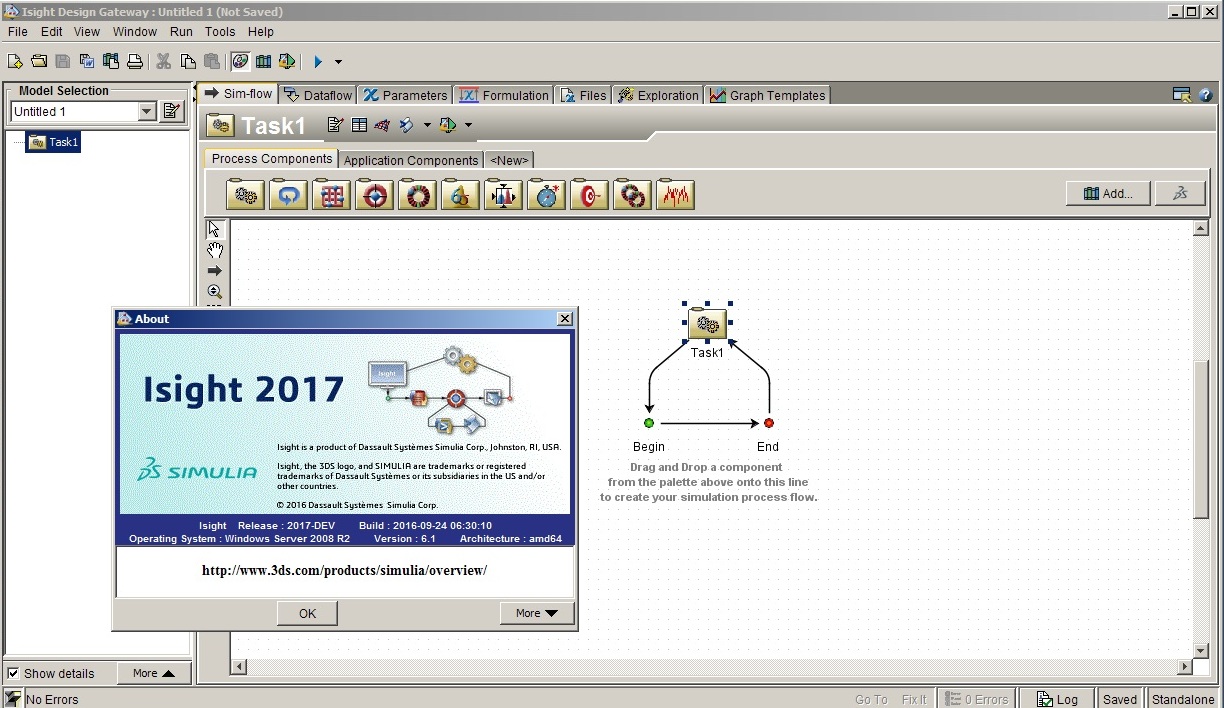Viewport: 1224px width, 708px height.
Task: Open the Tools menu
Action: coord(220,32)
